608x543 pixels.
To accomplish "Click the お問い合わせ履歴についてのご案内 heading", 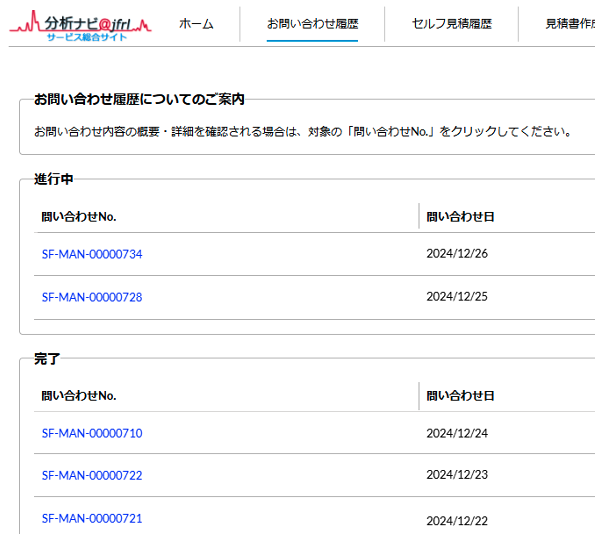I will click(x=139, y=100).
